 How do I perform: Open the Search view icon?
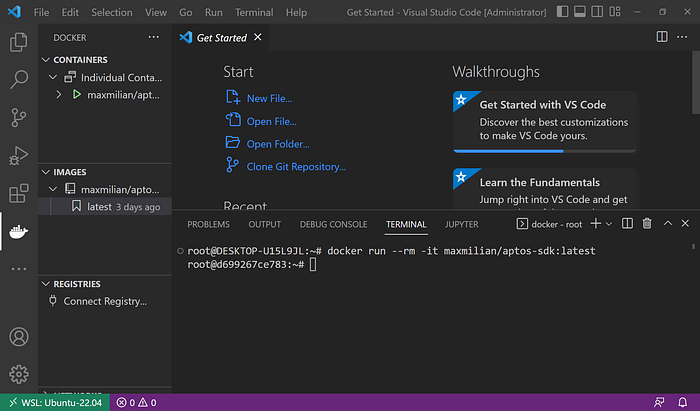19,79
